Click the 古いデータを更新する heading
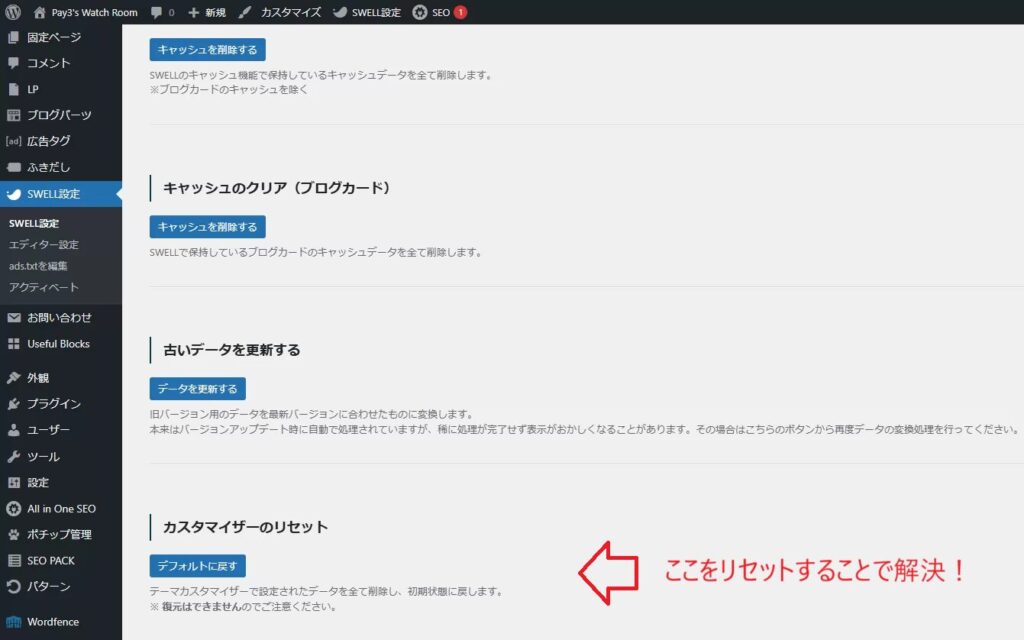 [232, 350]
